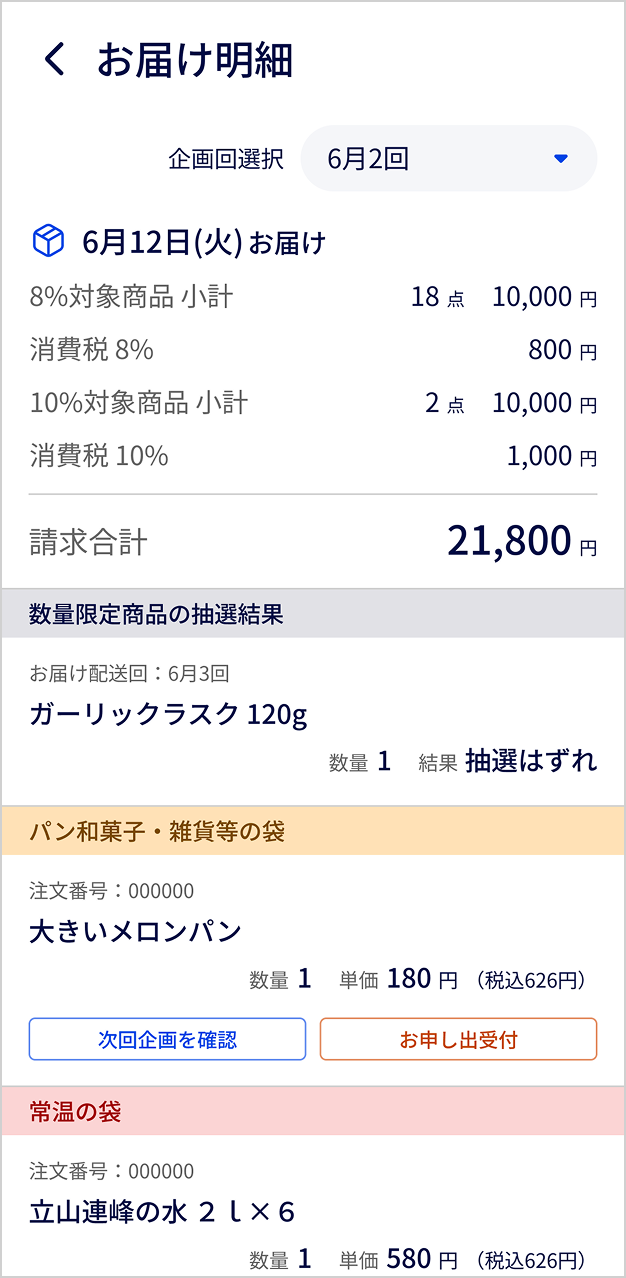Tap the back arrow icon

coord(55,60)
